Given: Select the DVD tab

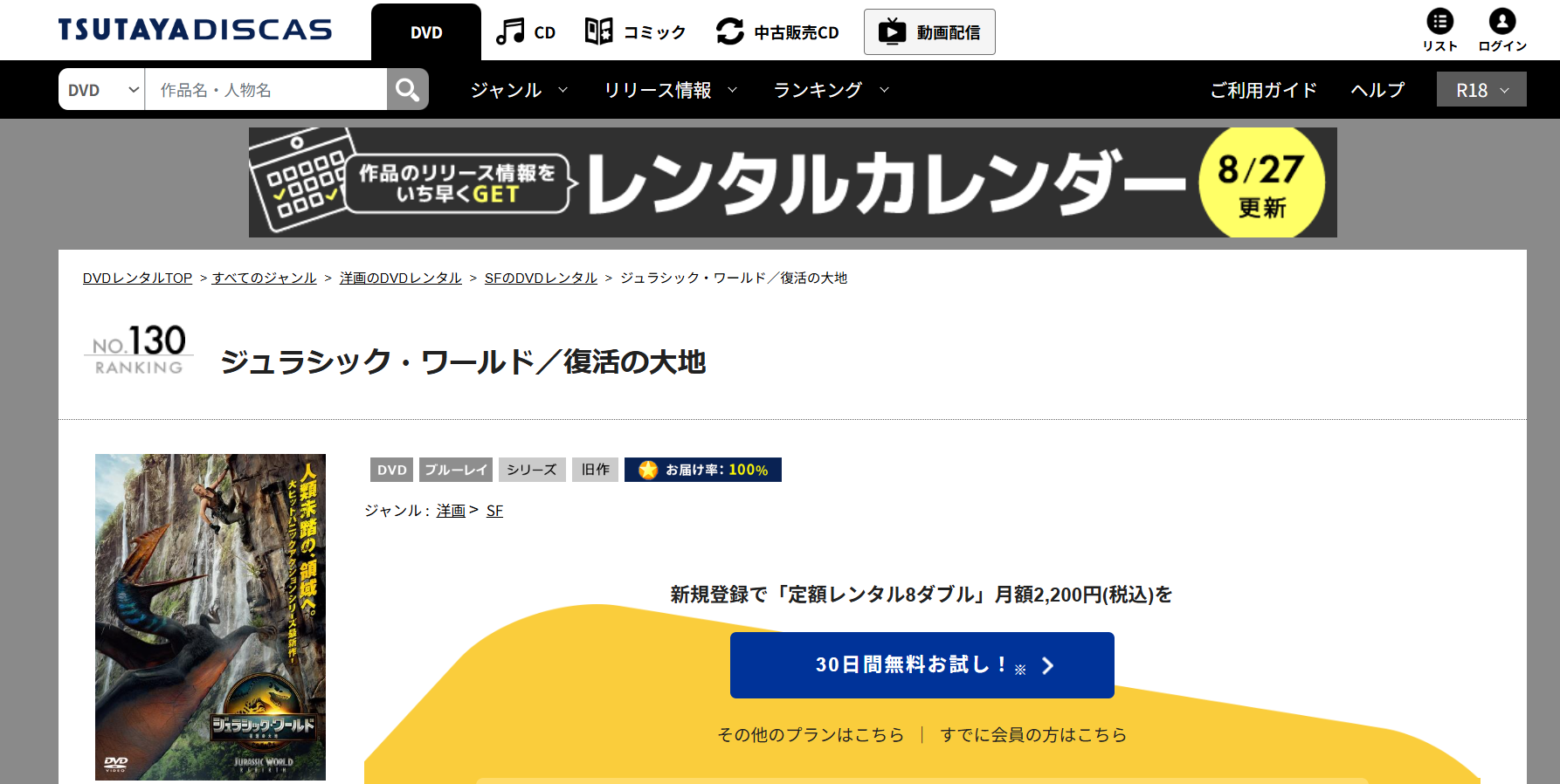Looking at the screenshot, I should [x=426, y=32].
